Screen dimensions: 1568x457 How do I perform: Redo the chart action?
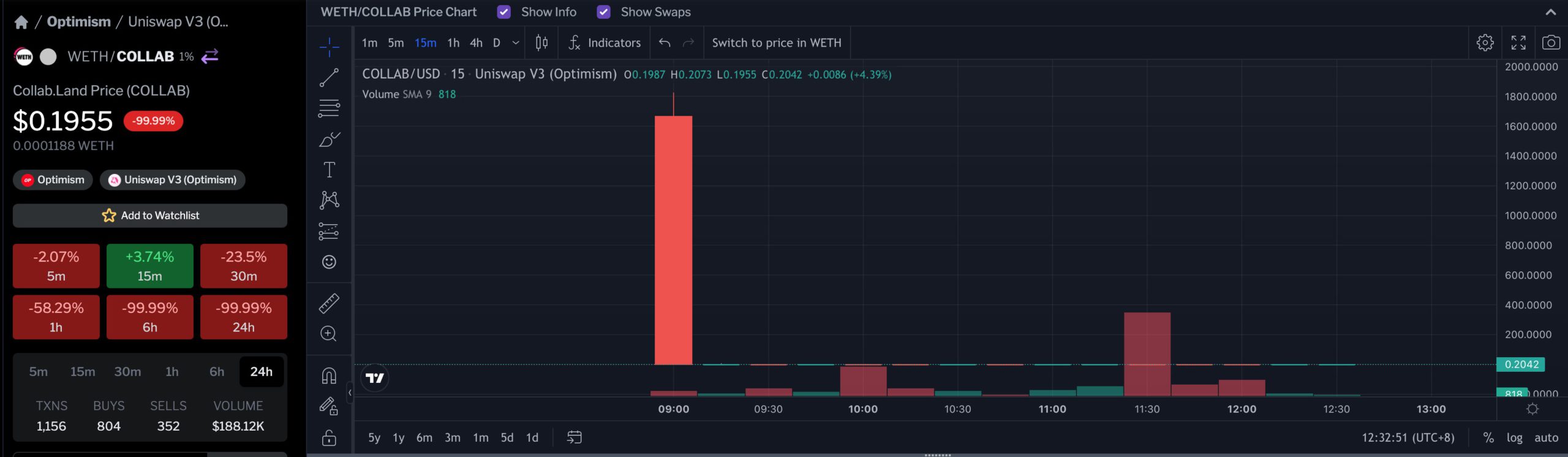coord(688,43)
